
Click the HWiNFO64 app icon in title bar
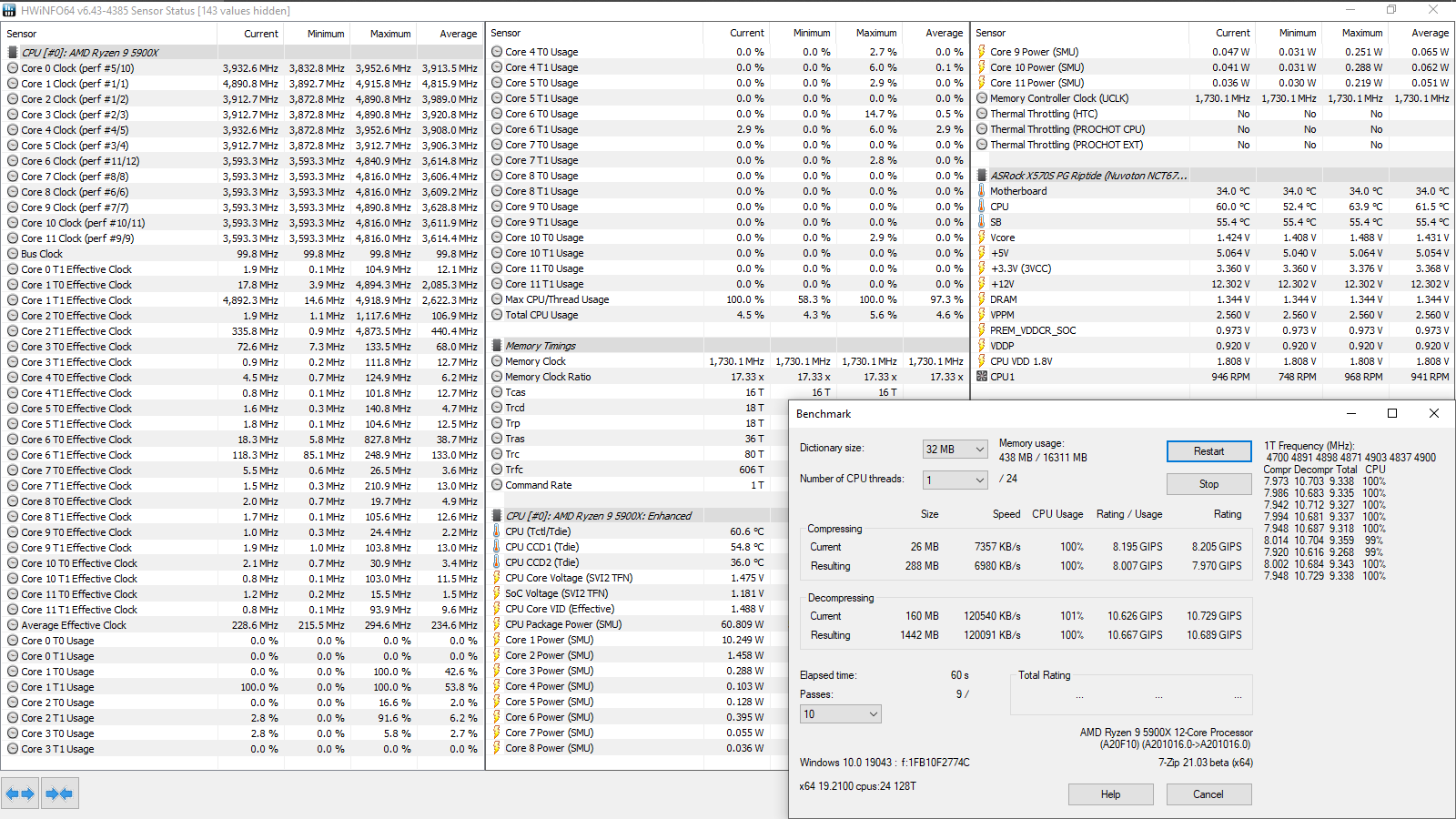pyautogui.click(x=9, y=10)
